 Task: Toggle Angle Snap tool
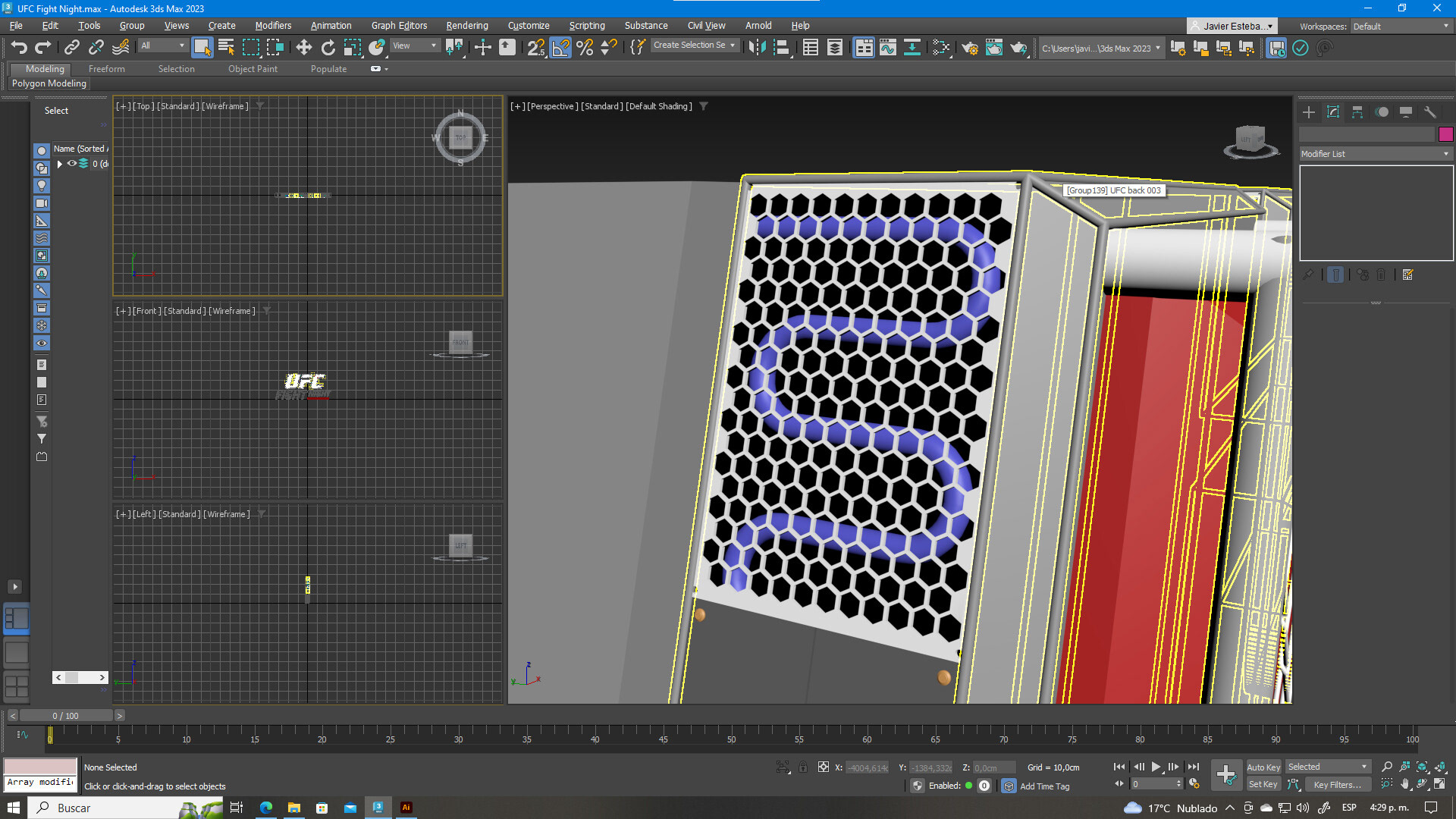click(560, 48)
